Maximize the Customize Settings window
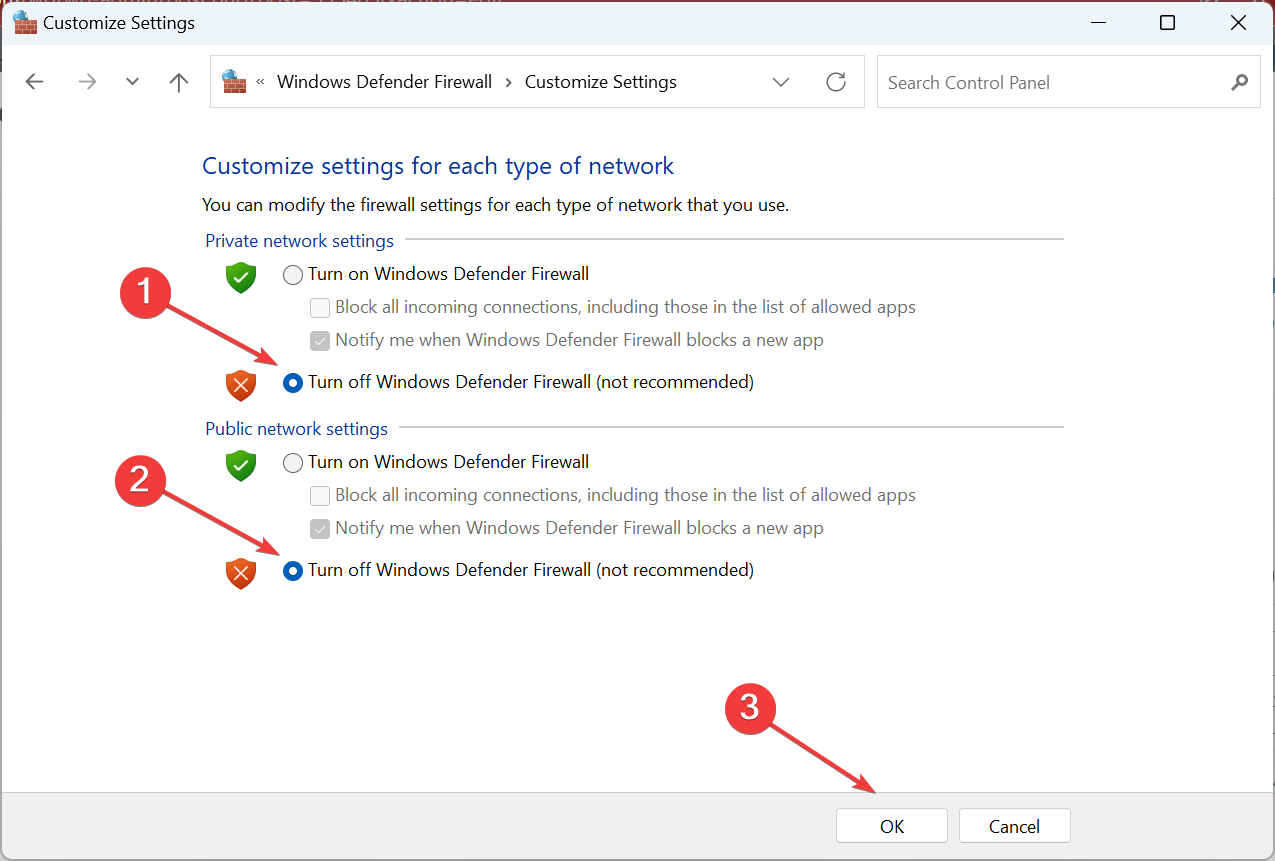The width and height of the screenshot is (1275, 861). (1167, 23)
